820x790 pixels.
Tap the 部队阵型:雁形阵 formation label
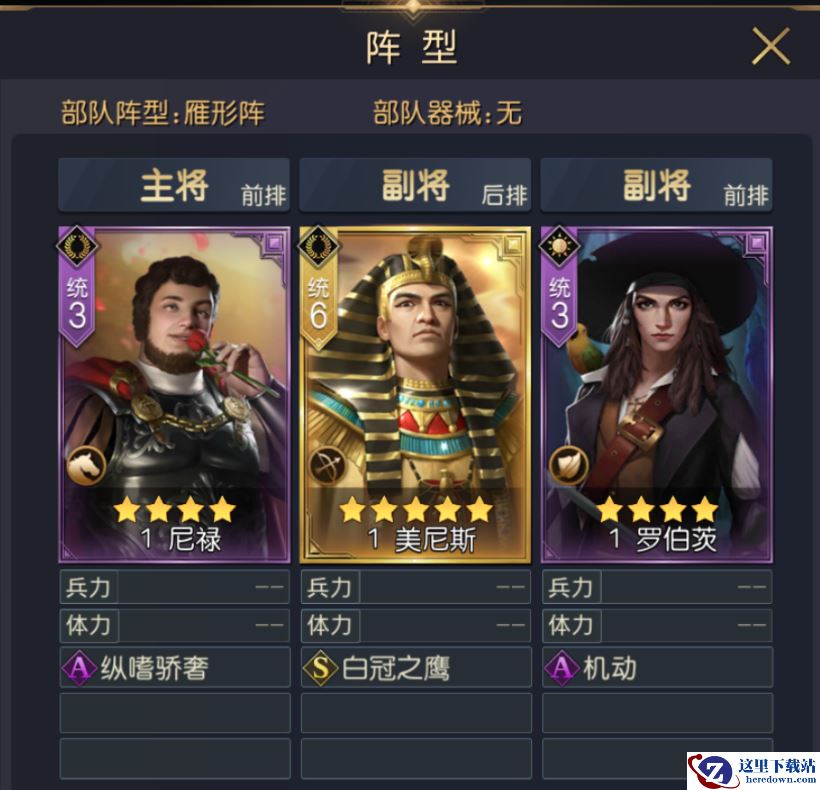point(163,112)
